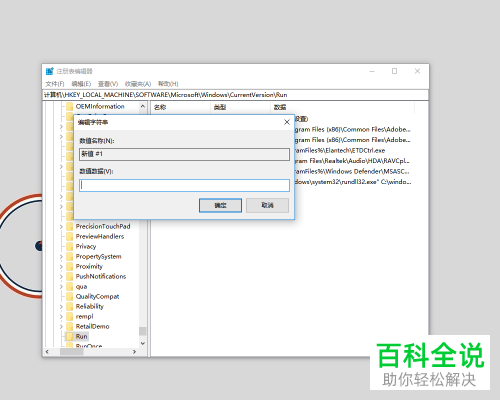Click the Realtek\Audio\HDA\RAVCpl data entry

point(352,161)
